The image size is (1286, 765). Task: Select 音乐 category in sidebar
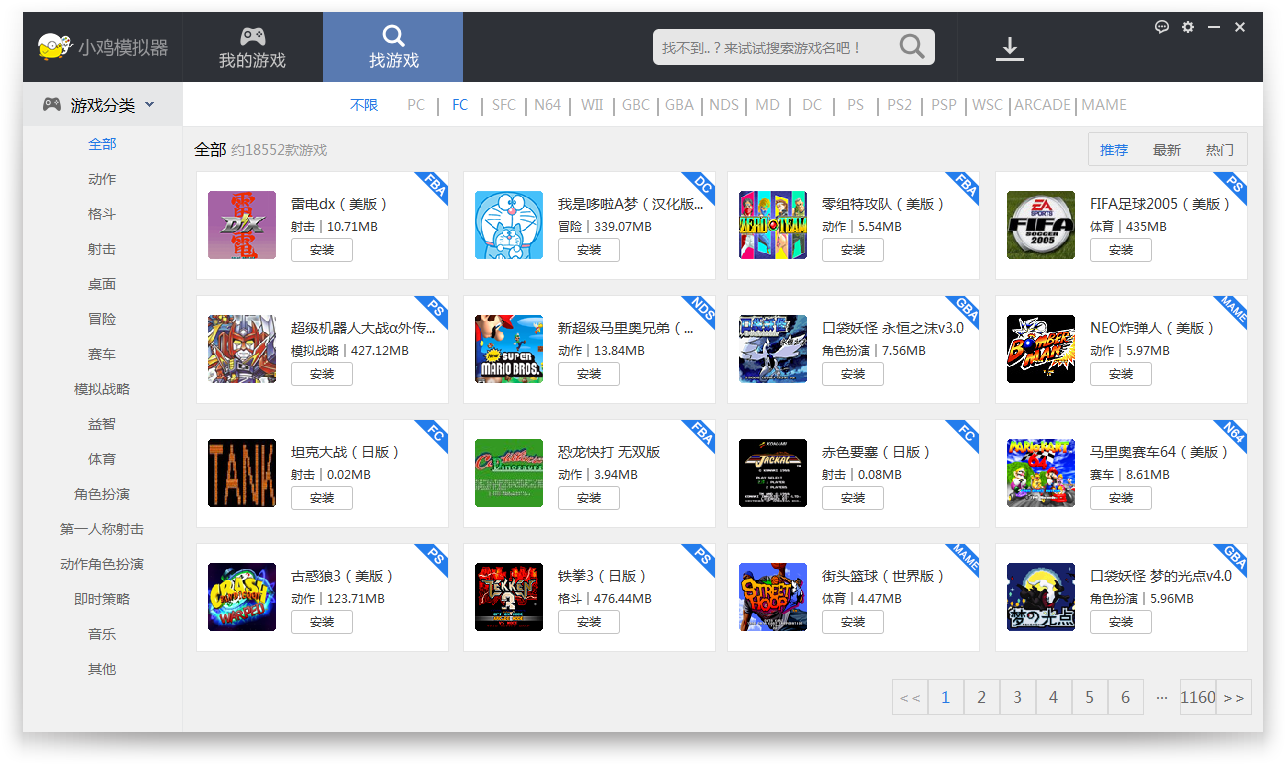point(102,634)
